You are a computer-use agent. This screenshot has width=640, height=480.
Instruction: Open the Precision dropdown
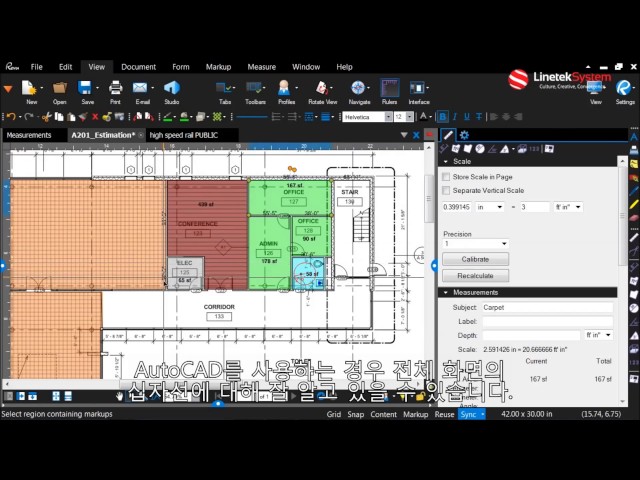point(476,244)
